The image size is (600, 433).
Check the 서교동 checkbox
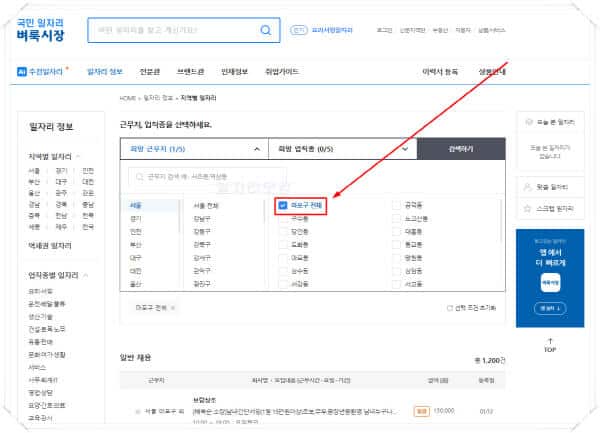point(396,284)
